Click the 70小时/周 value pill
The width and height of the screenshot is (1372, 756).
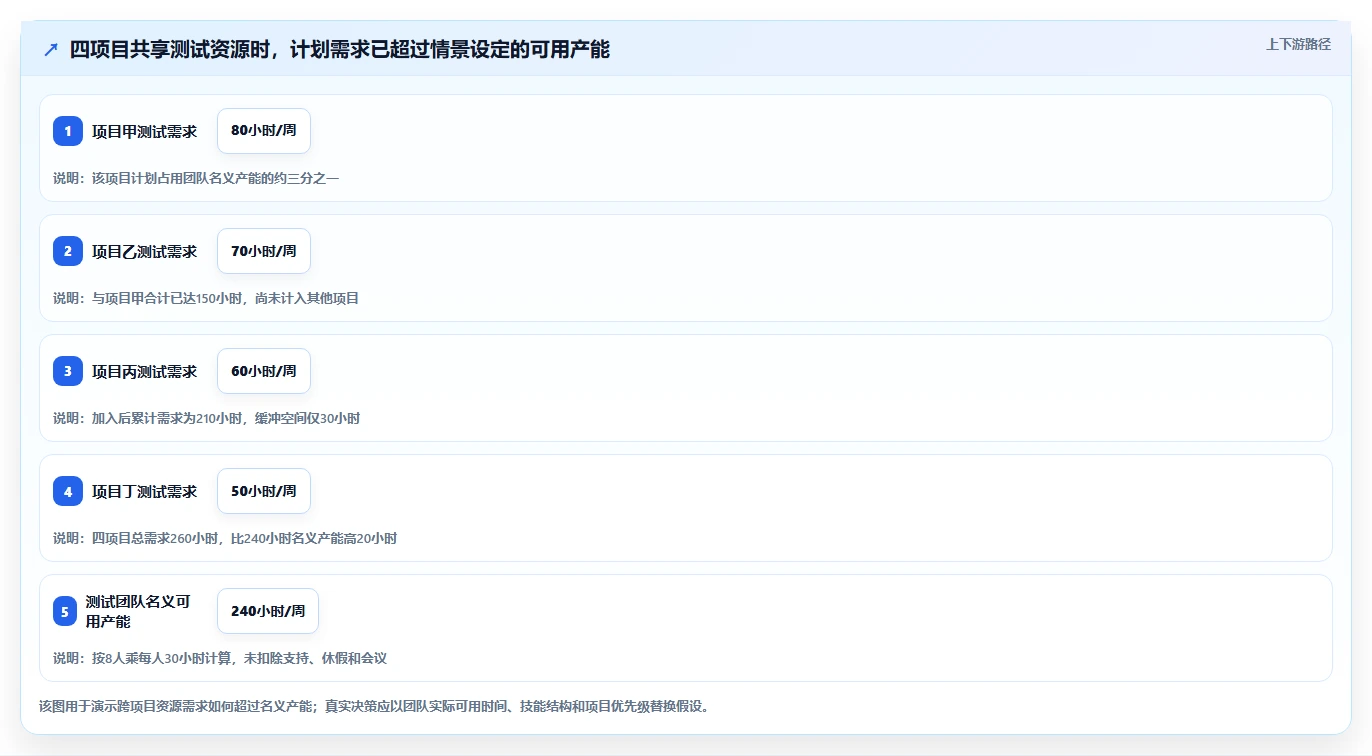point(264,251)
